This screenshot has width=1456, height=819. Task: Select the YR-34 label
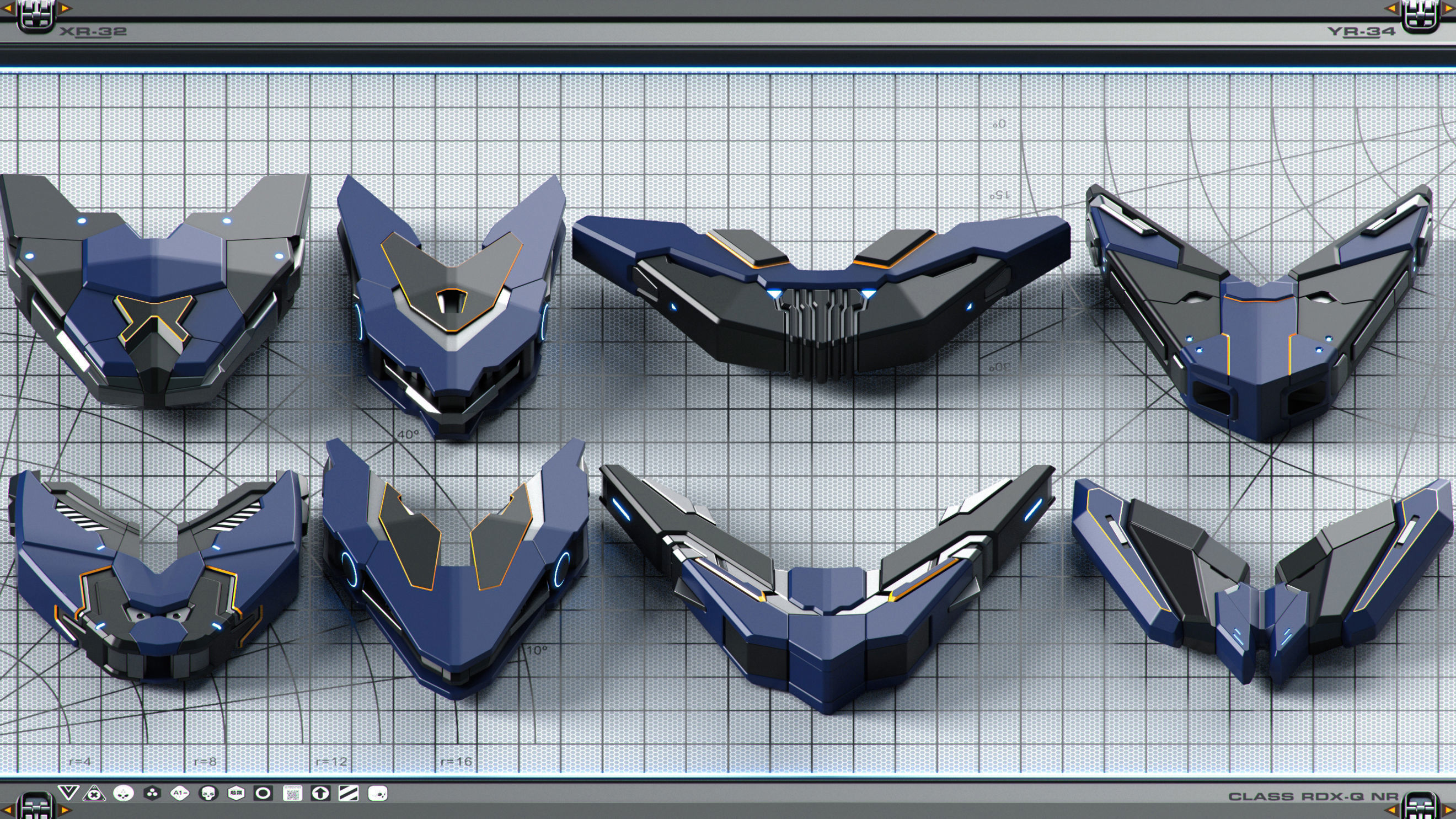click(x=1361, y=31)
